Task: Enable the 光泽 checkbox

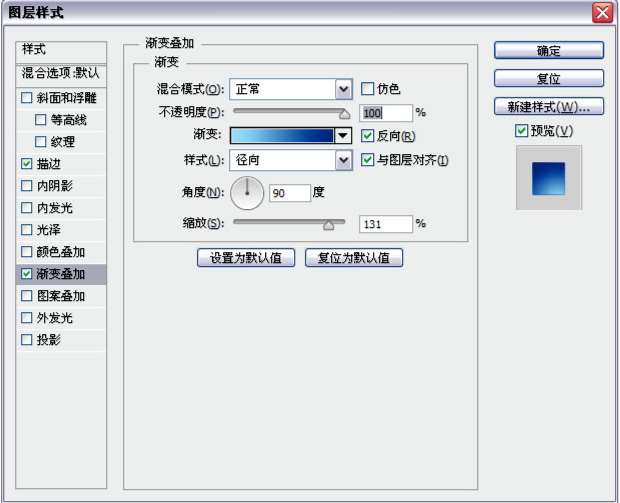Action: [x=26, y=230]
